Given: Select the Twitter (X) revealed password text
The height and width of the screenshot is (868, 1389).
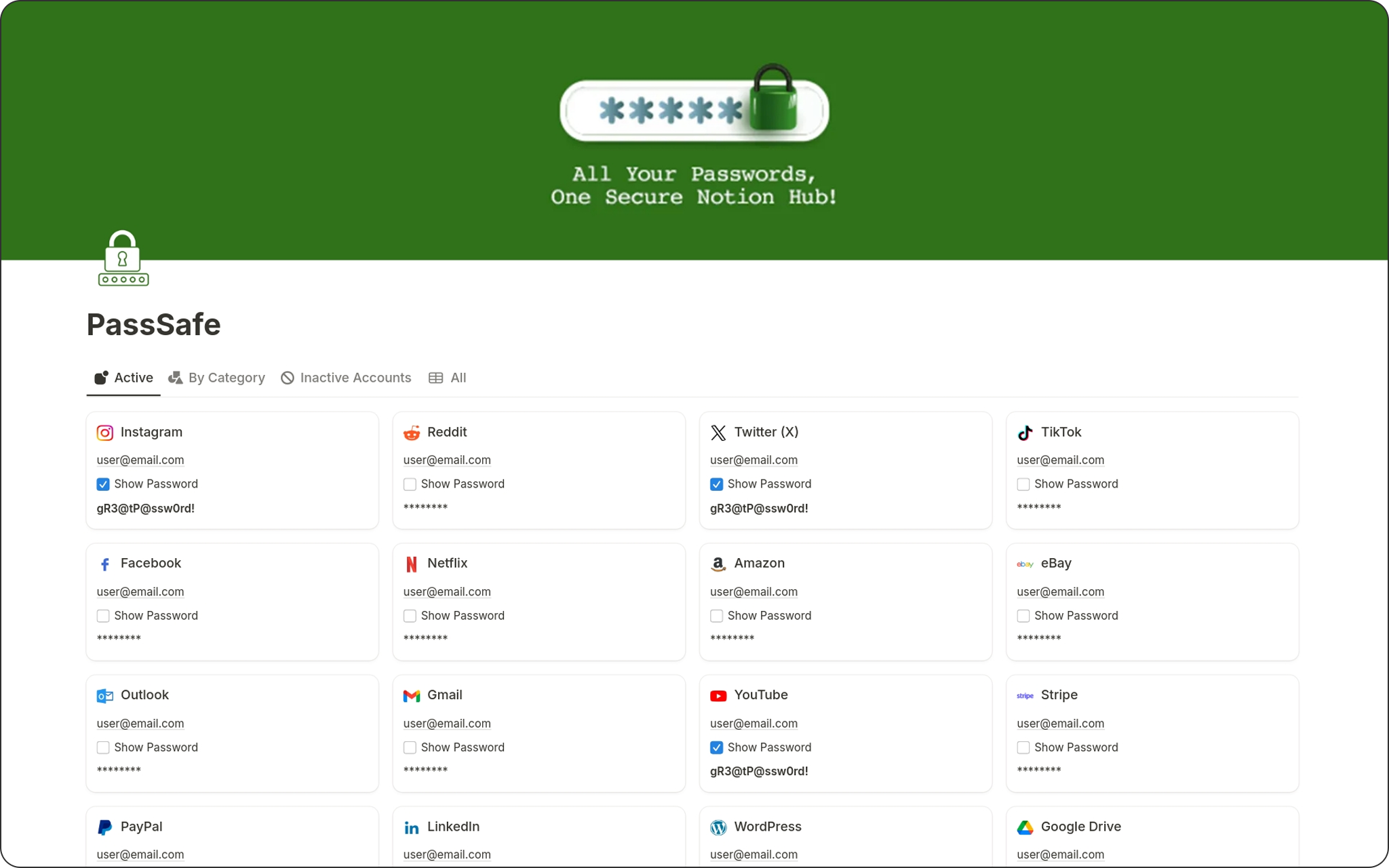Looking at the screenshot, I should coord(759,509).
